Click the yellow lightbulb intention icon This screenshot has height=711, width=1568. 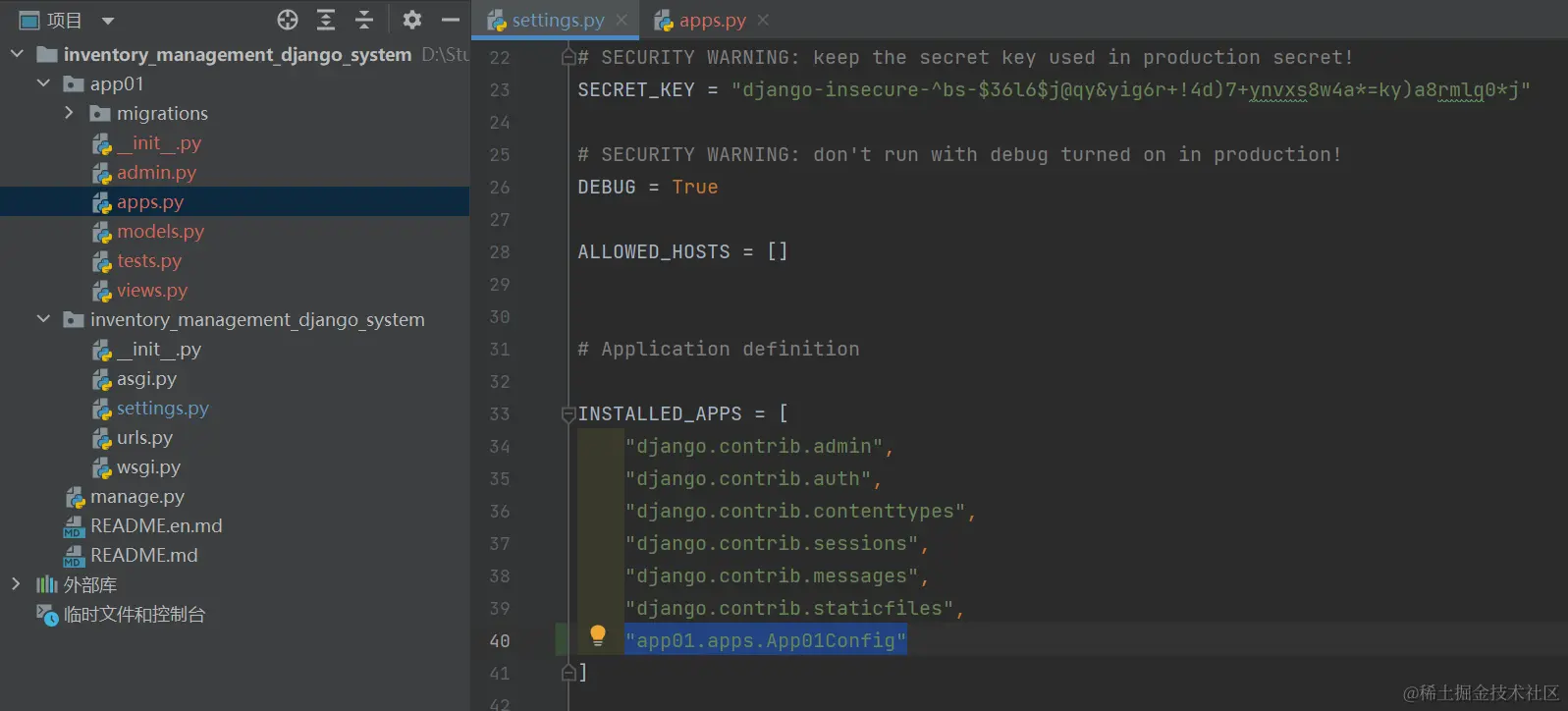pos(598,635)
